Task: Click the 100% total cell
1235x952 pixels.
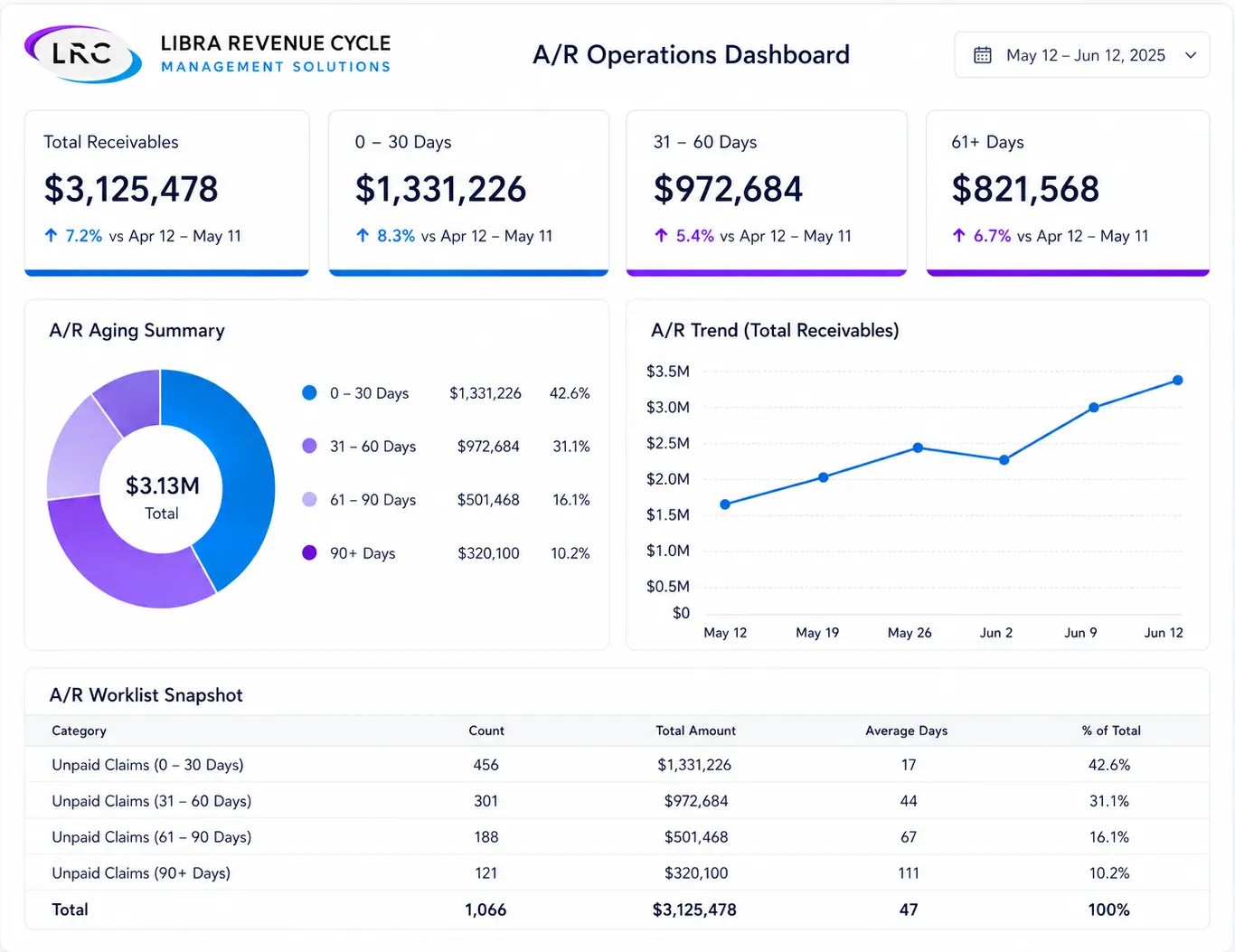Action: pos(1109,910)
